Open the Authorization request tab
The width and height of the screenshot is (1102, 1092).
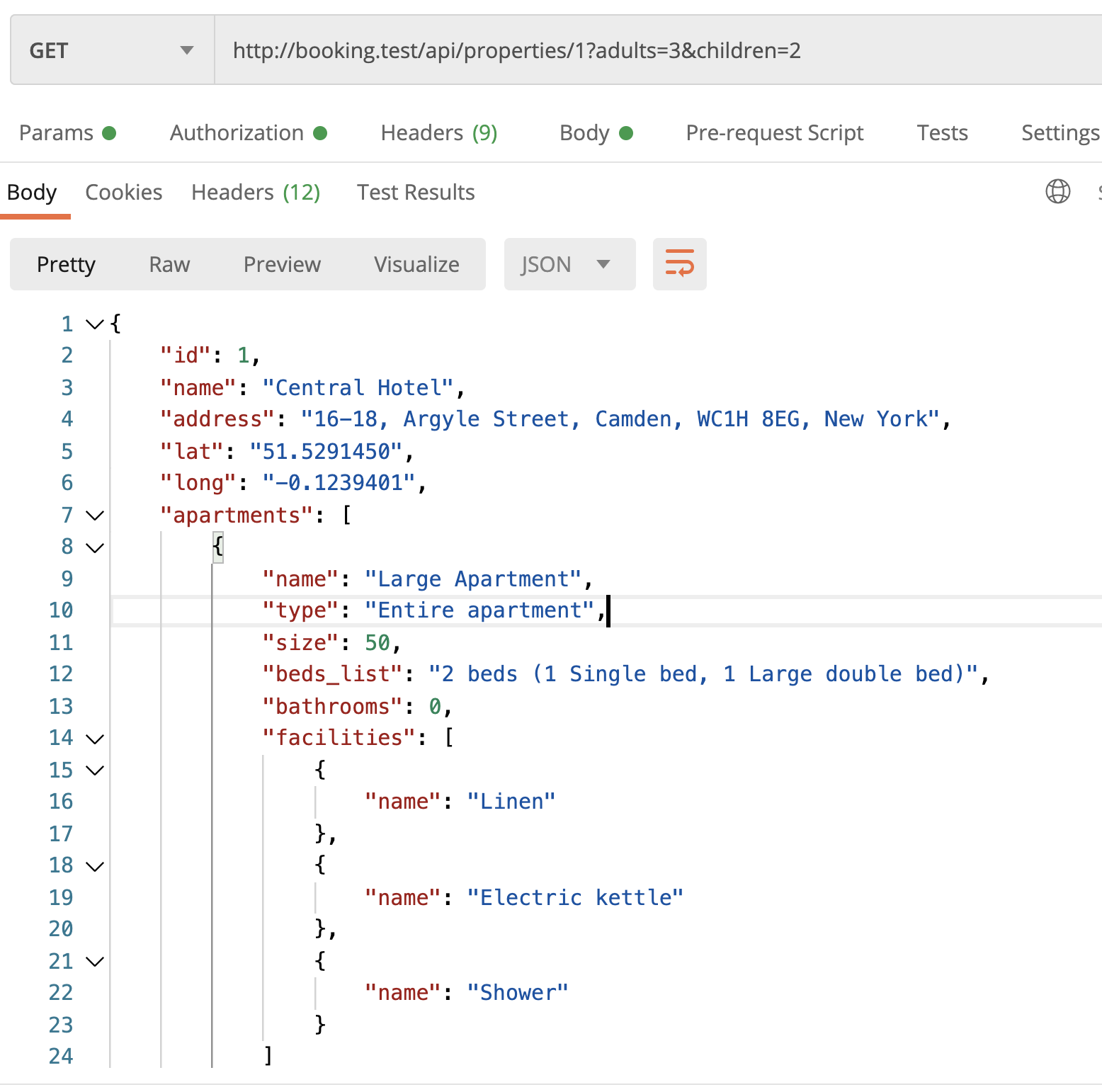pyautogui.click(x=248, y=133)
